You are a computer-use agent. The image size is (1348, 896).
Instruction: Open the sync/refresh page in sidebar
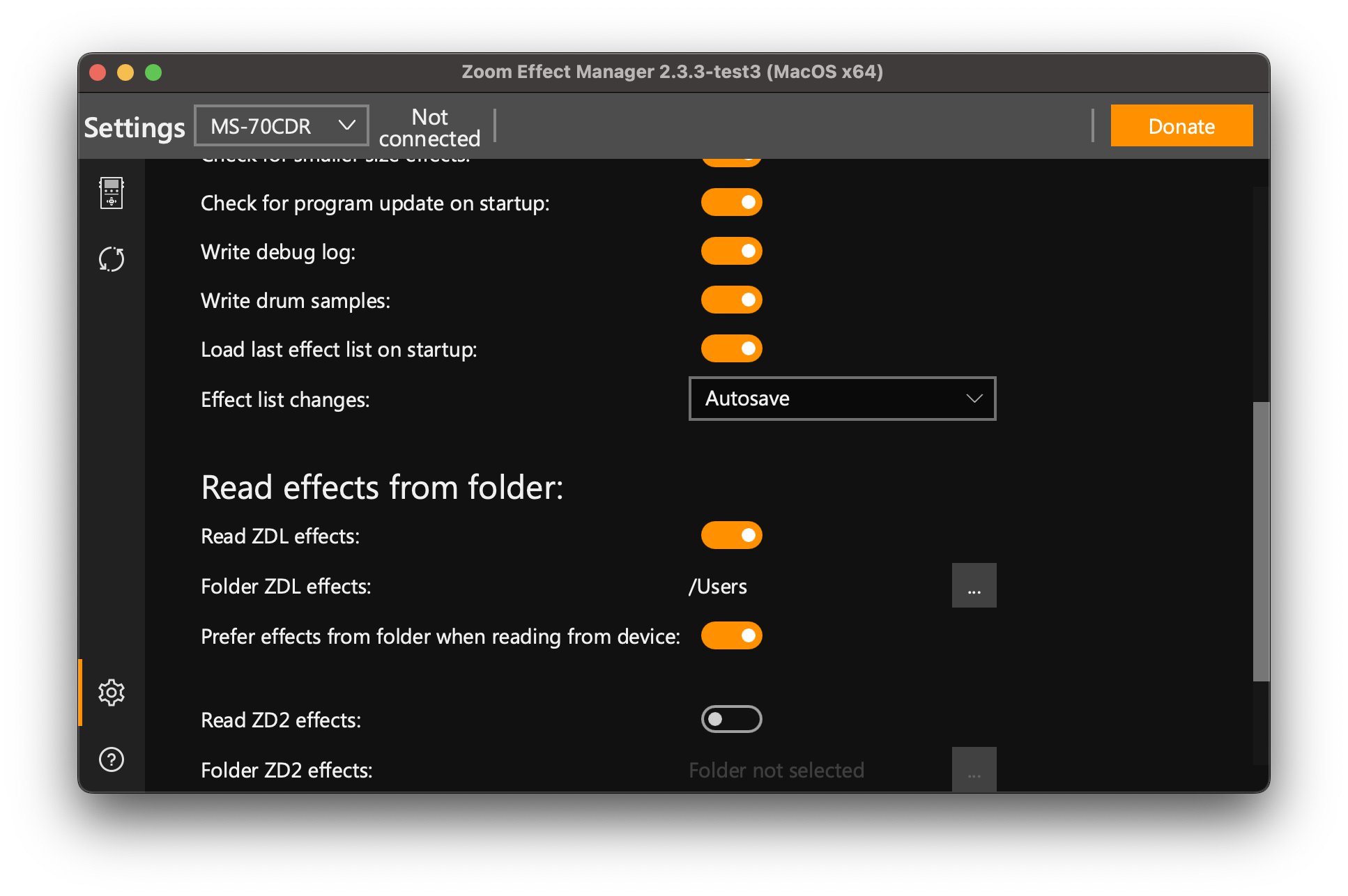pos(112,259)
